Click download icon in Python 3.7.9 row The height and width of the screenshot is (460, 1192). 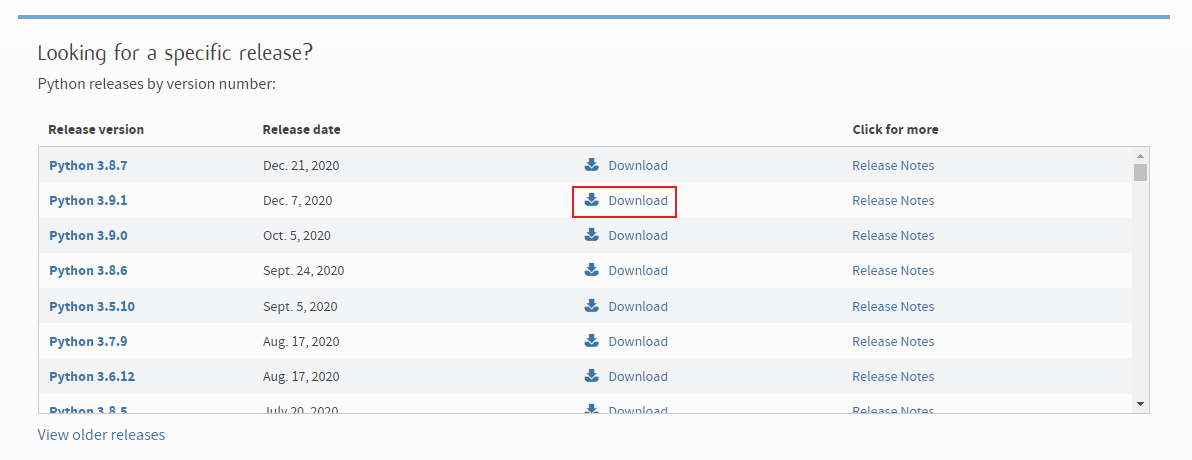tap(591, 341)
